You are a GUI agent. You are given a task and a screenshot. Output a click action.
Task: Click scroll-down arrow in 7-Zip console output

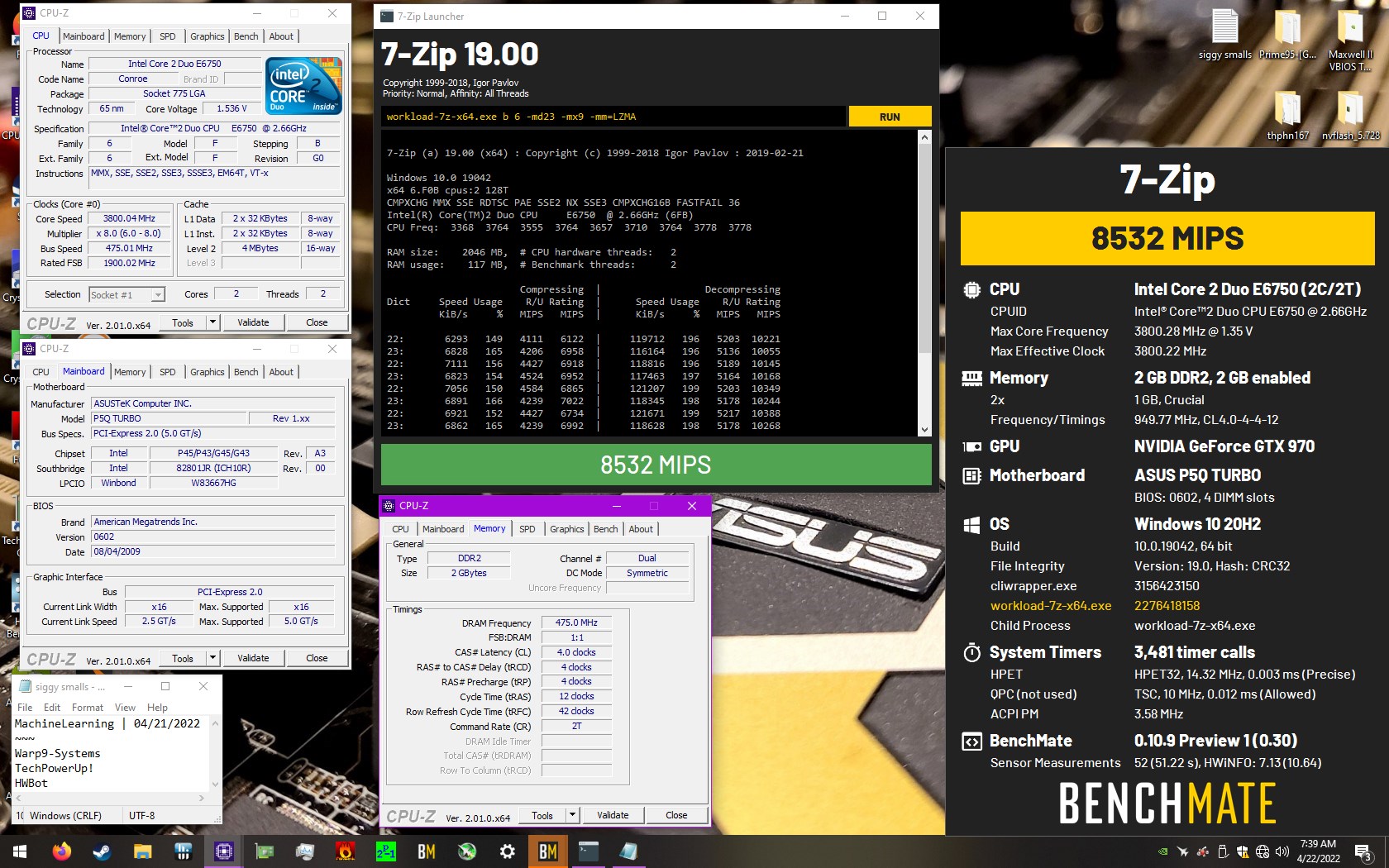tap(924, 429)
